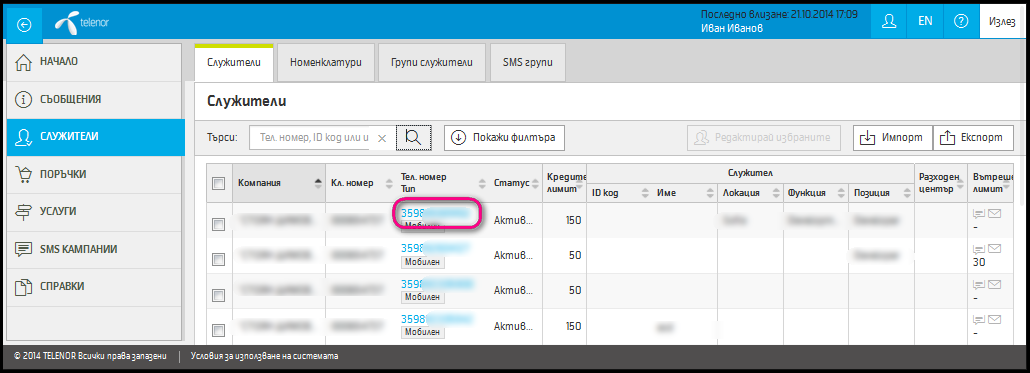Click the Експорт button
Image resolution: width=1030 pixels, height=373 pixels.
click(x=973, y=138)
